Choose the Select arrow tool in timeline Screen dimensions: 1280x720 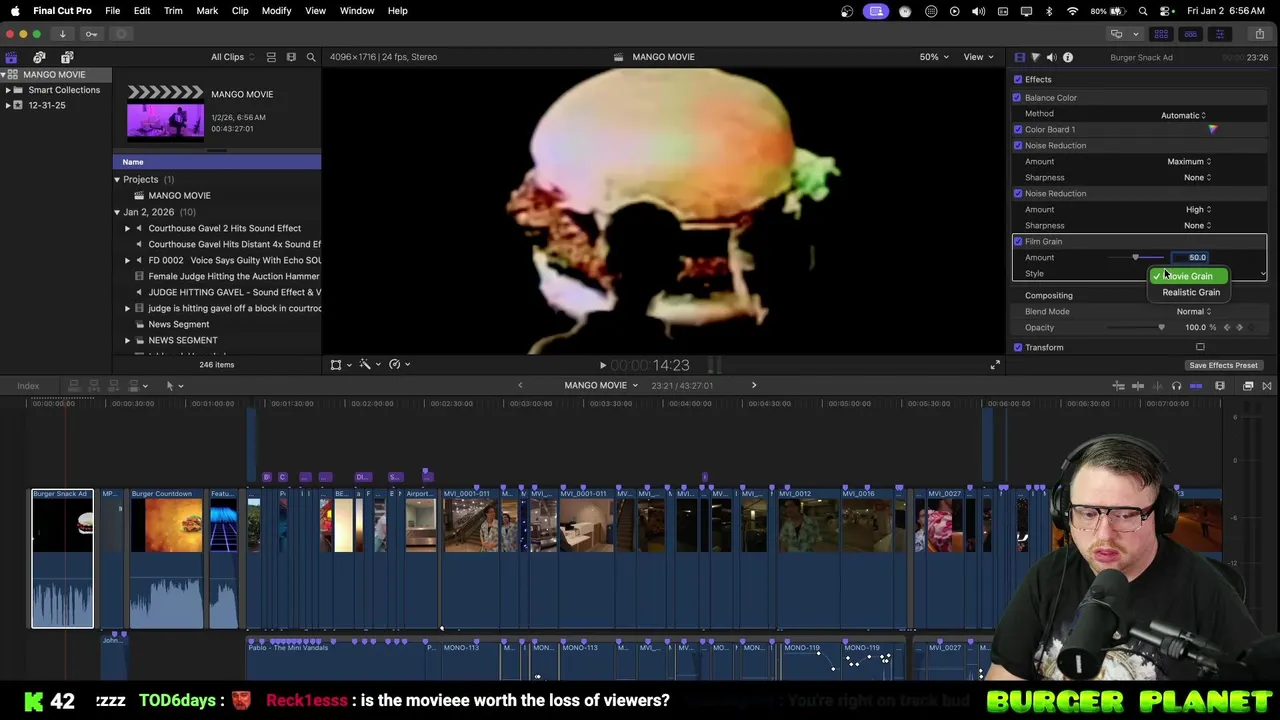pos(173,386)
